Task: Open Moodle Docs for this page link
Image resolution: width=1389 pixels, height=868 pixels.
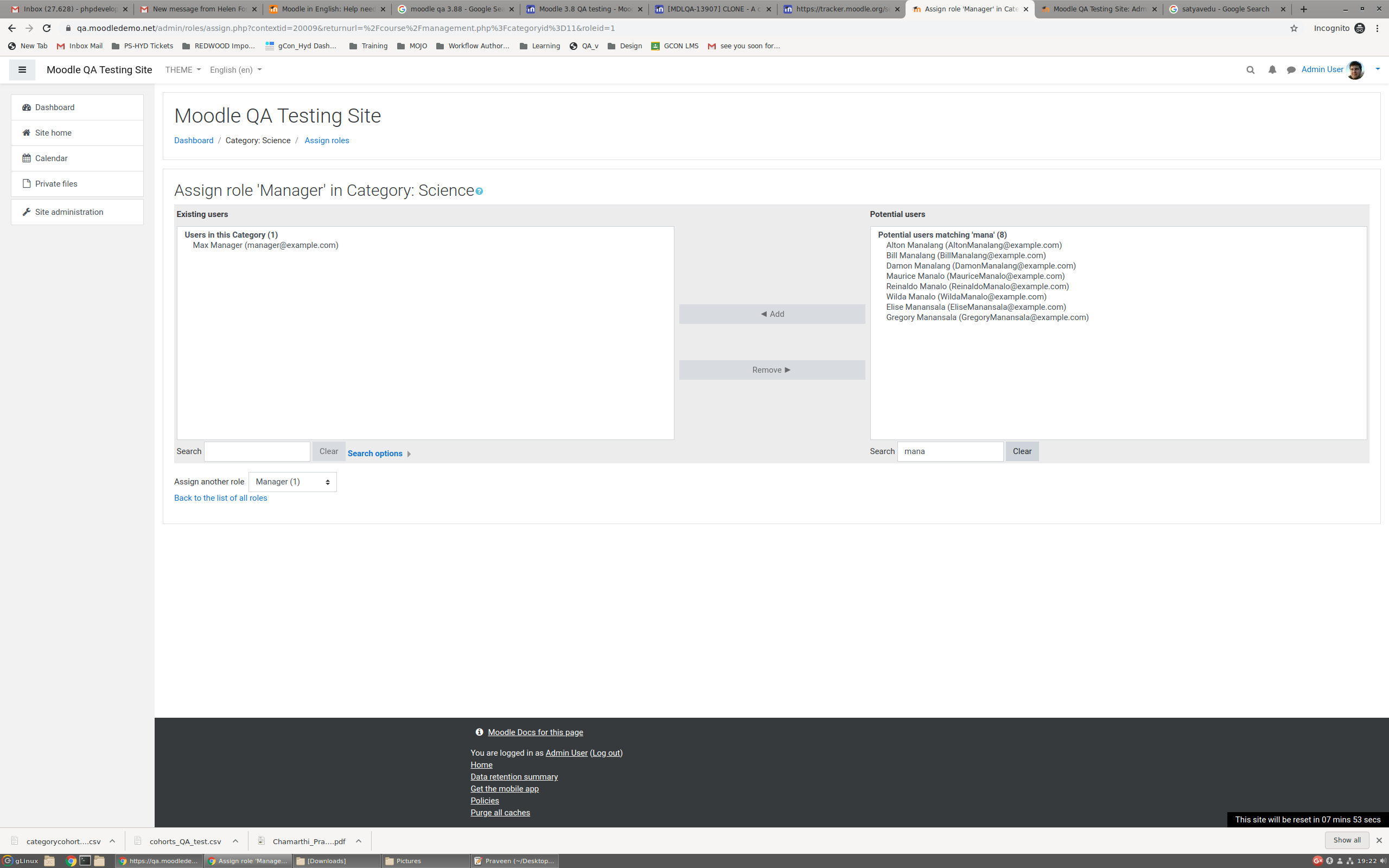Action: pos(535,732)
